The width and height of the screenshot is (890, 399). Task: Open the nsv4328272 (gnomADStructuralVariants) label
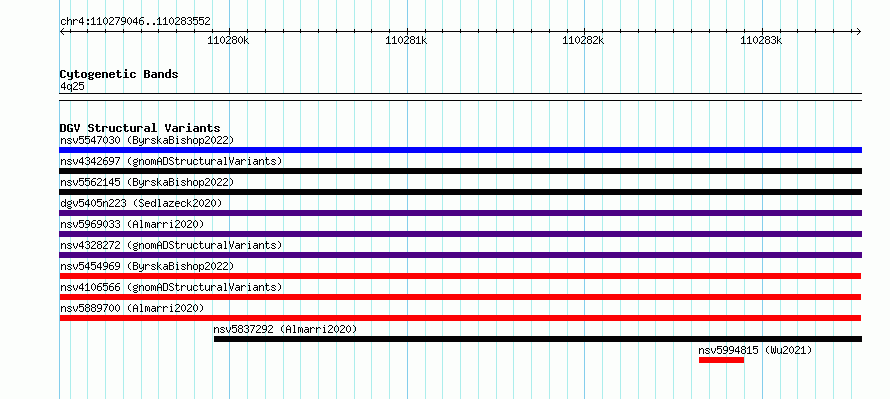point(171,245)
